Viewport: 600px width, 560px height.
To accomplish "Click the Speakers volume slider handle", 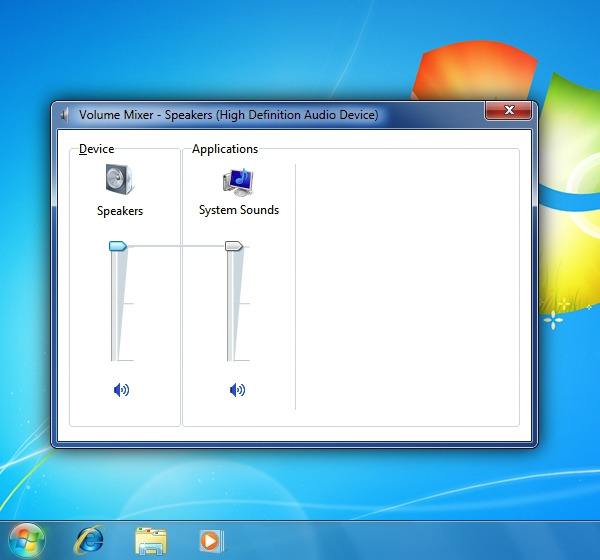I will 118,245.
